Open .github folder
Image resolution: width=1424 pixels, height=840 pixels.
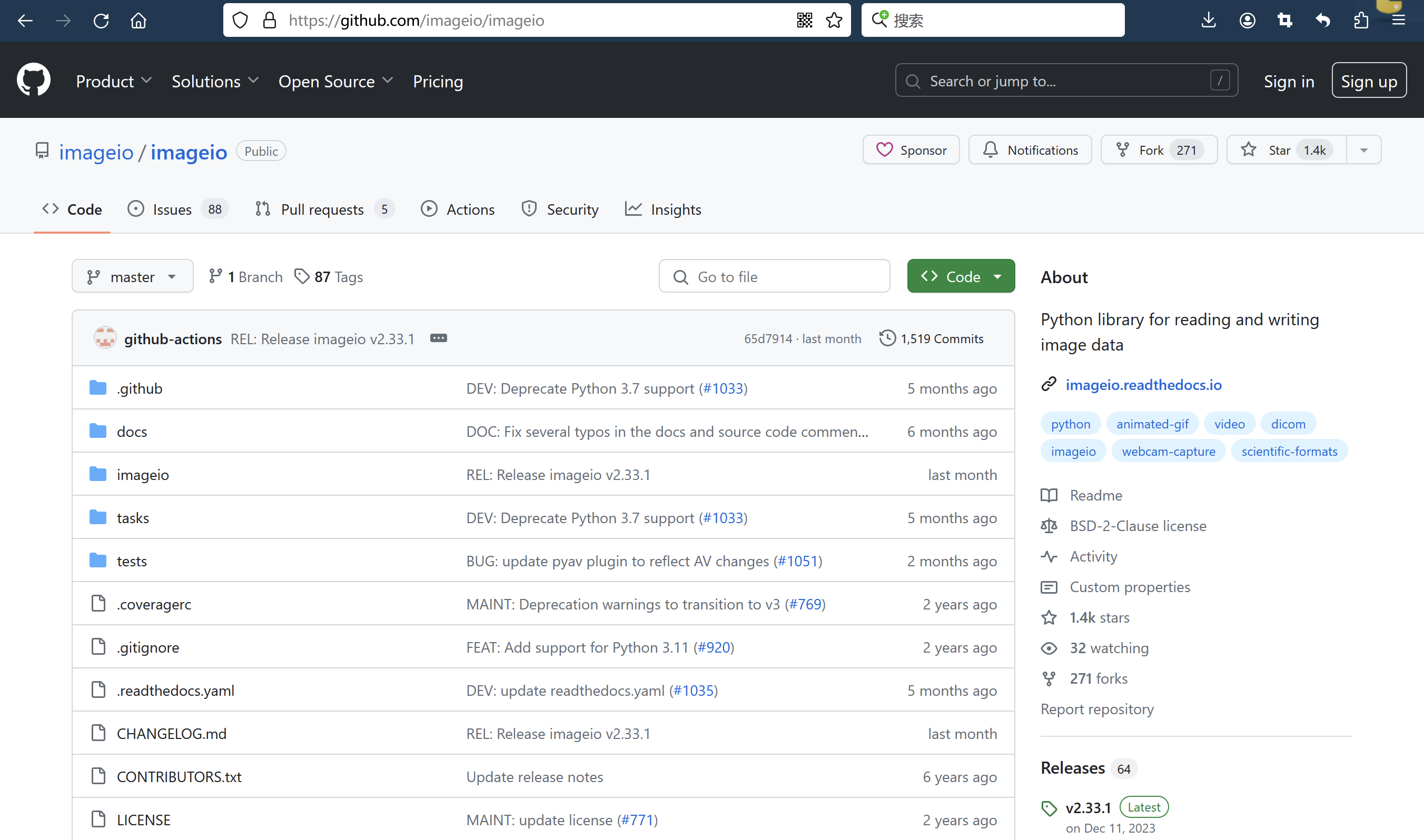coord(139,388)
